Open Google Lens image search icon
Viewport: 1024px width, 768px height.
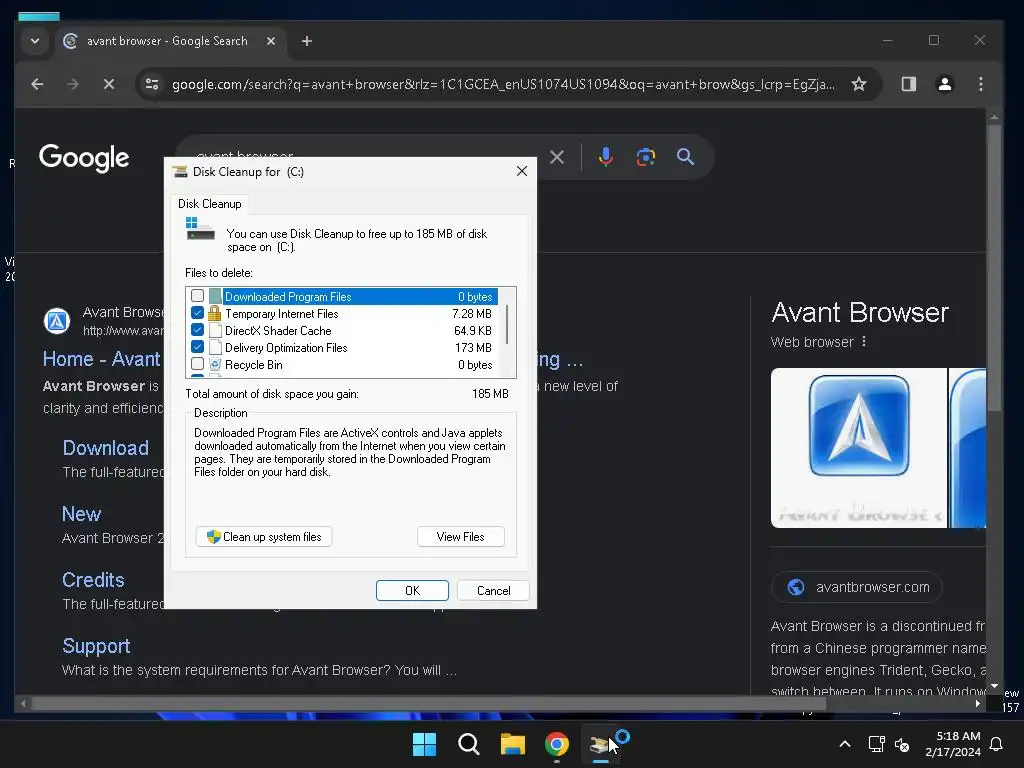[x=645, y=157]
